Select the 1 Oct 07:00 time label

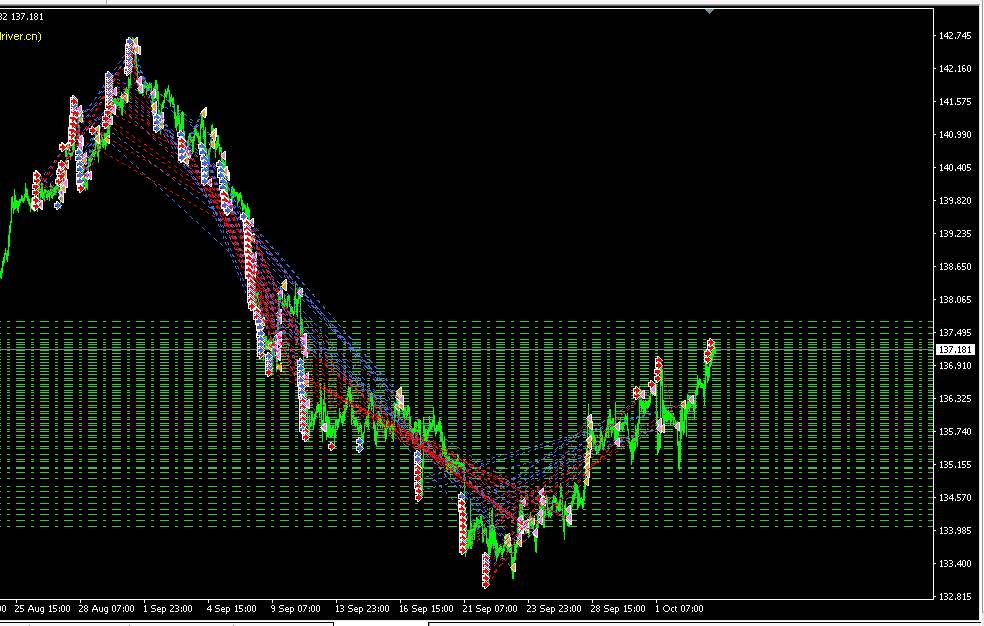(679, 608)
